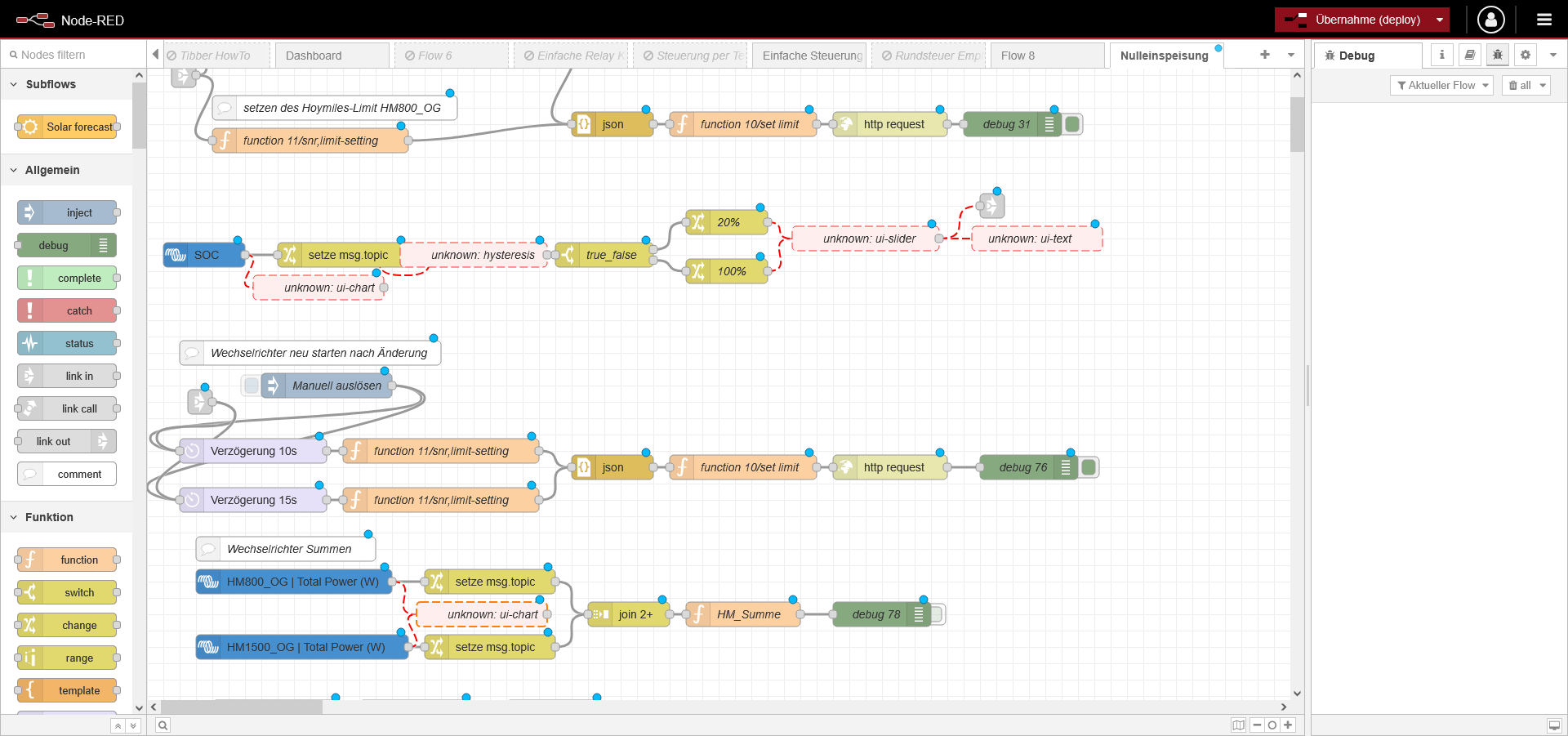Image resolution: width=1568 pixels, height=736 pixels.
Task: Toggle debug 31 node output button
Action: pos(1073,124)
